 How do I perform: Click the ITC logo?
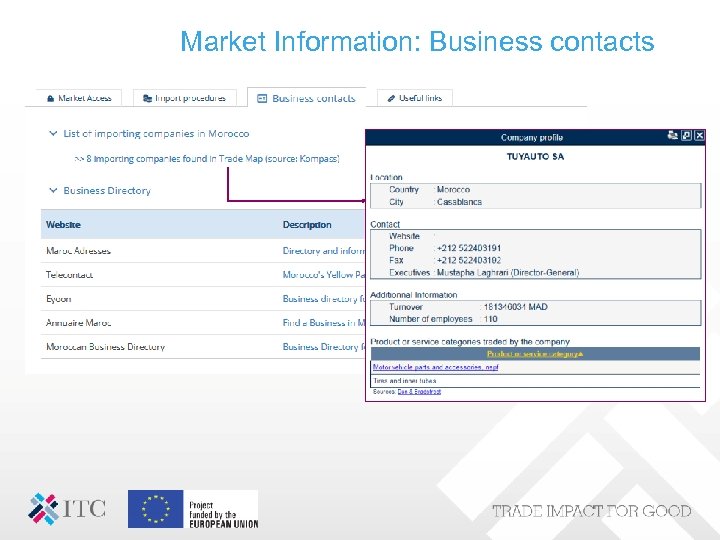pyautogui.click(x=67, y=509)
